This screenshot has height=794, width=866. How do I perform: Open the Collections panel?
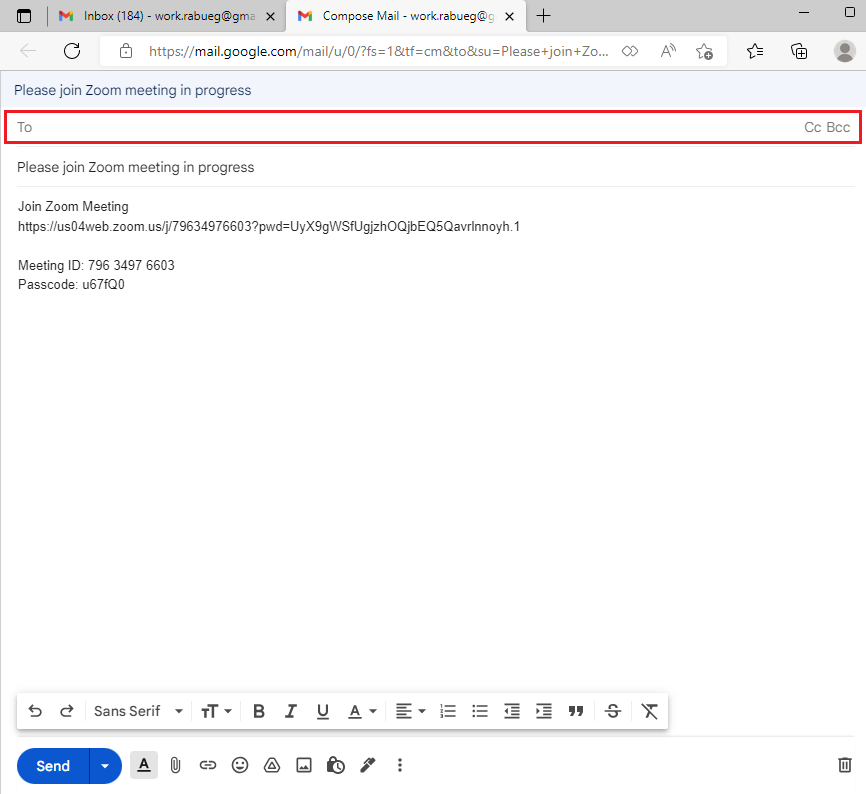799,51
